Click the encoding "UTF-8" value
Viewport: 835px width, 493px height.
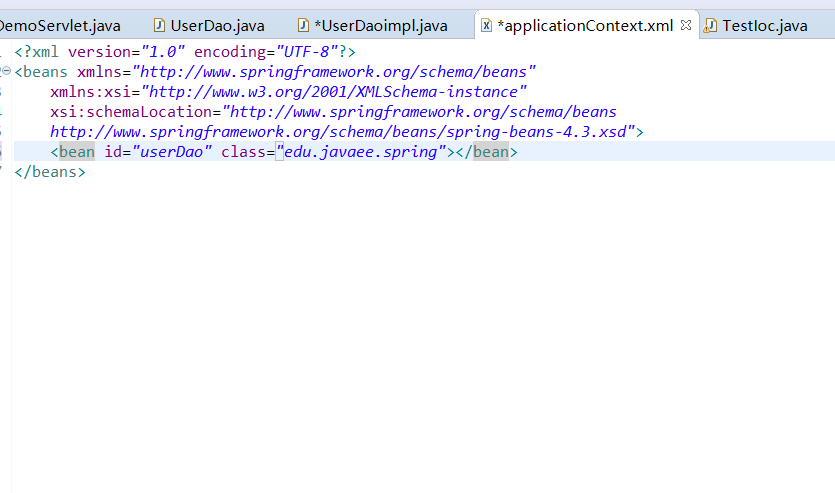point(307,52)
